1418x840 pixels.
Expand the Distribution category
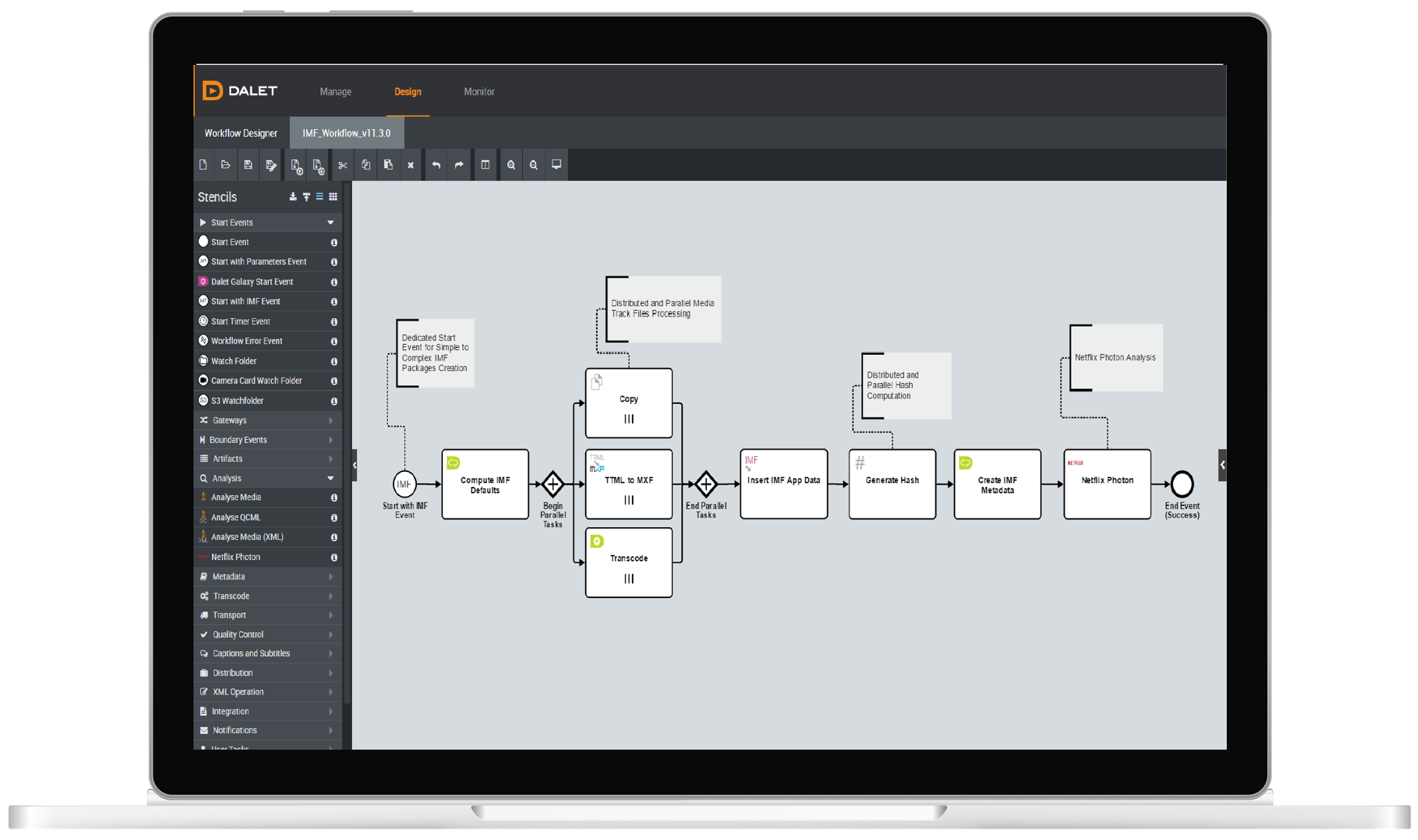click(x=267, y=673)
